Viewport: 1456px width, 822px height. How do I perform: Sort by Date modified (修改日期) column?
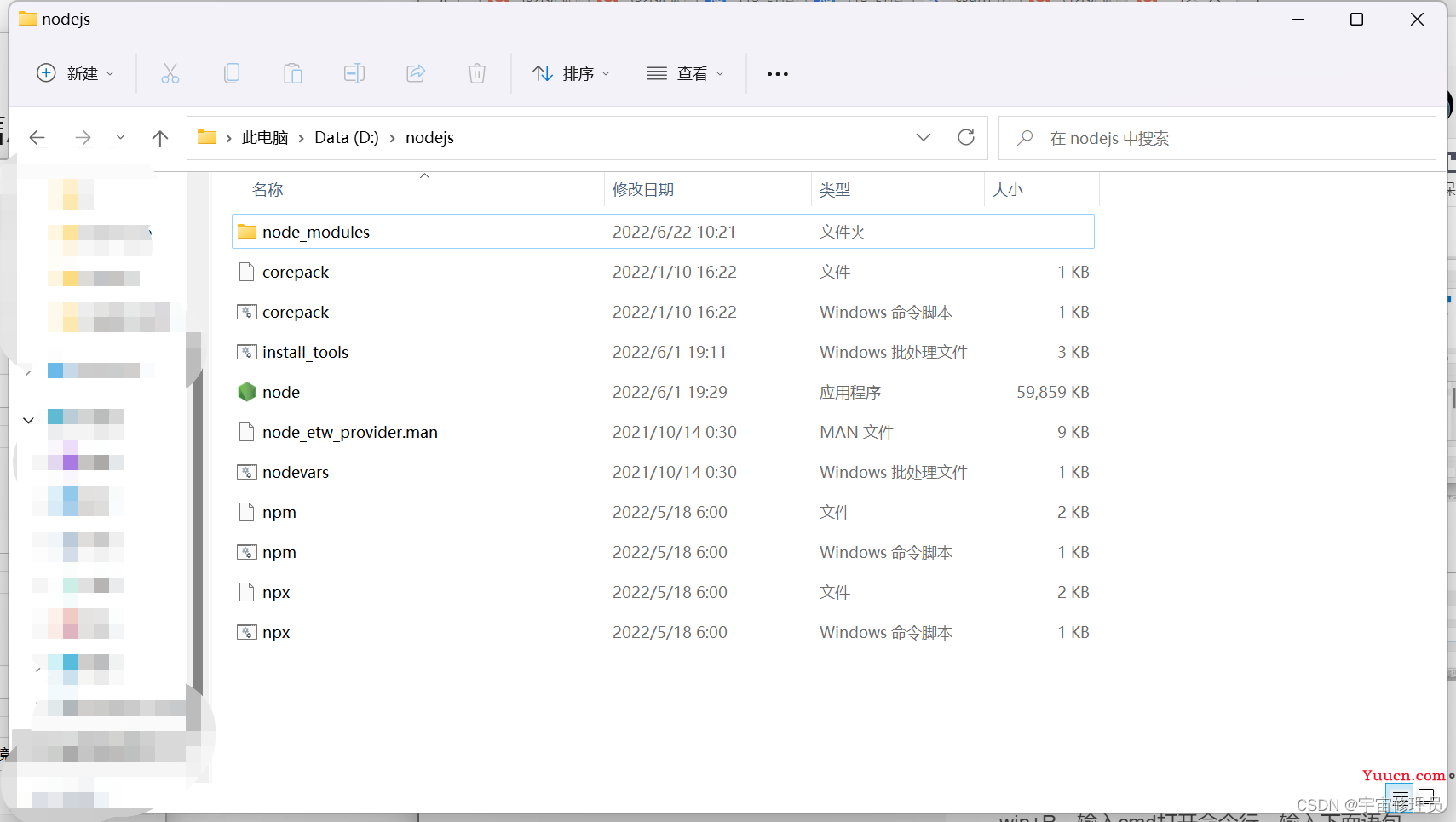643,190
